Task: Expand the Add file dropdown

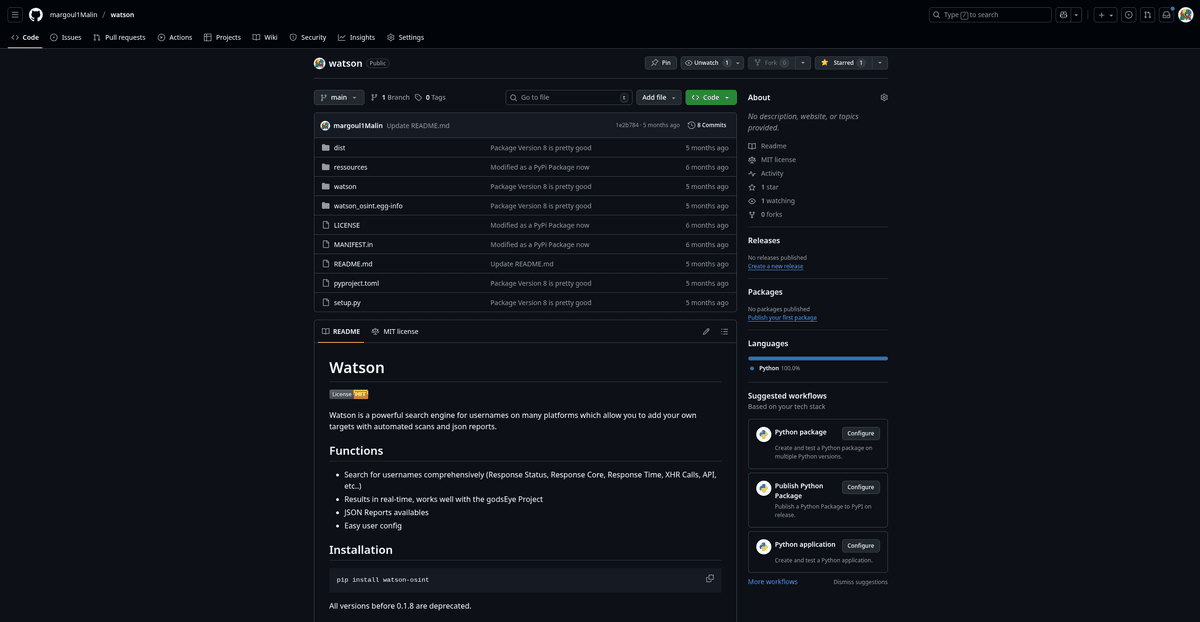Action: (659, 98)
